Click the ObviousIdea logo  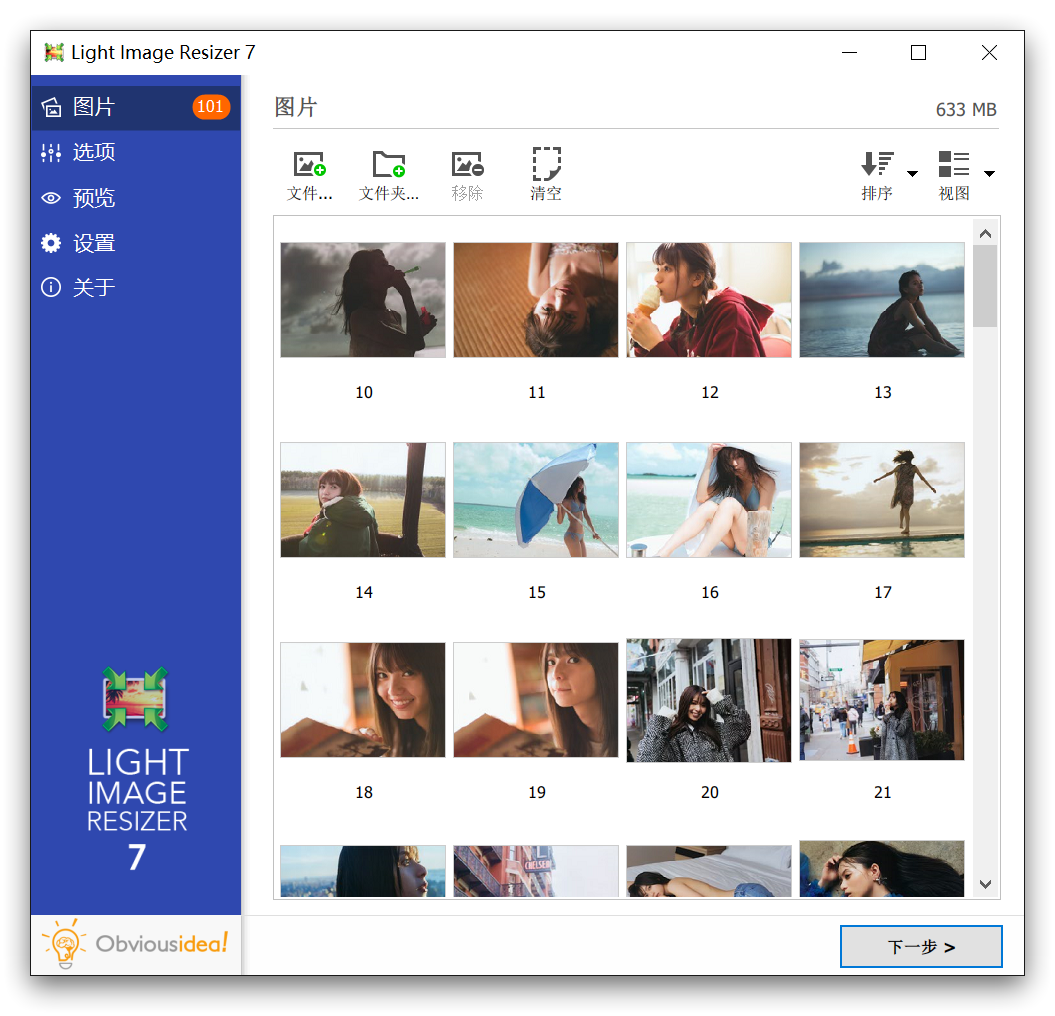(x=136, y=944)
